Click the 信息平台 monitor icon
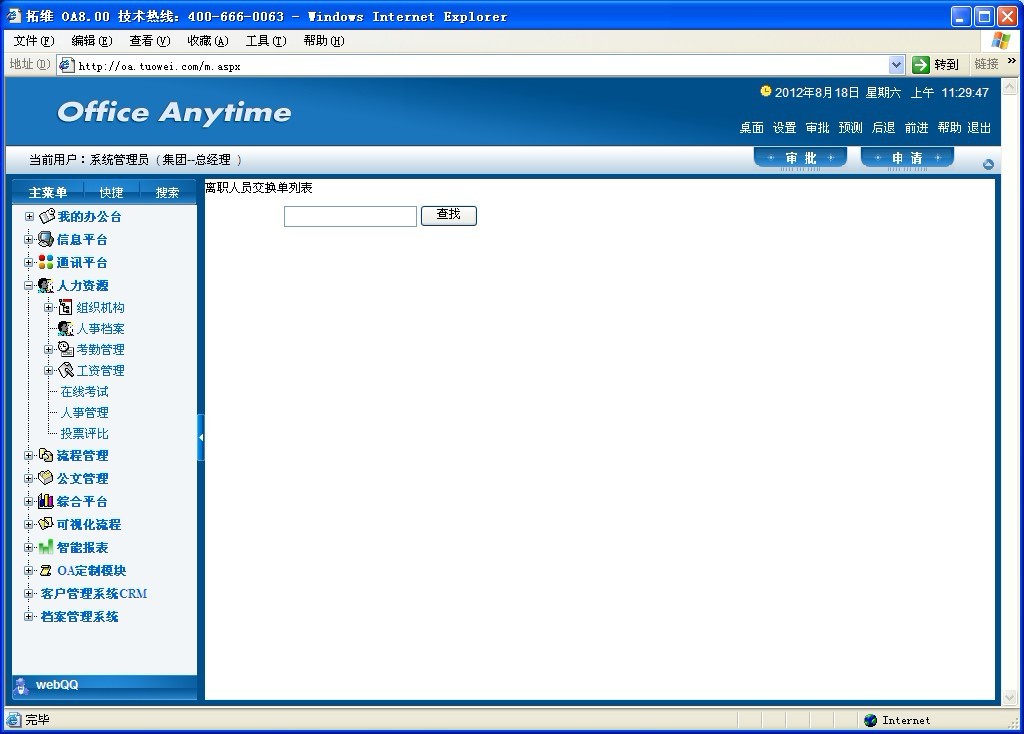Screen dimensions: 1024x734 click(x=46, y=239)
